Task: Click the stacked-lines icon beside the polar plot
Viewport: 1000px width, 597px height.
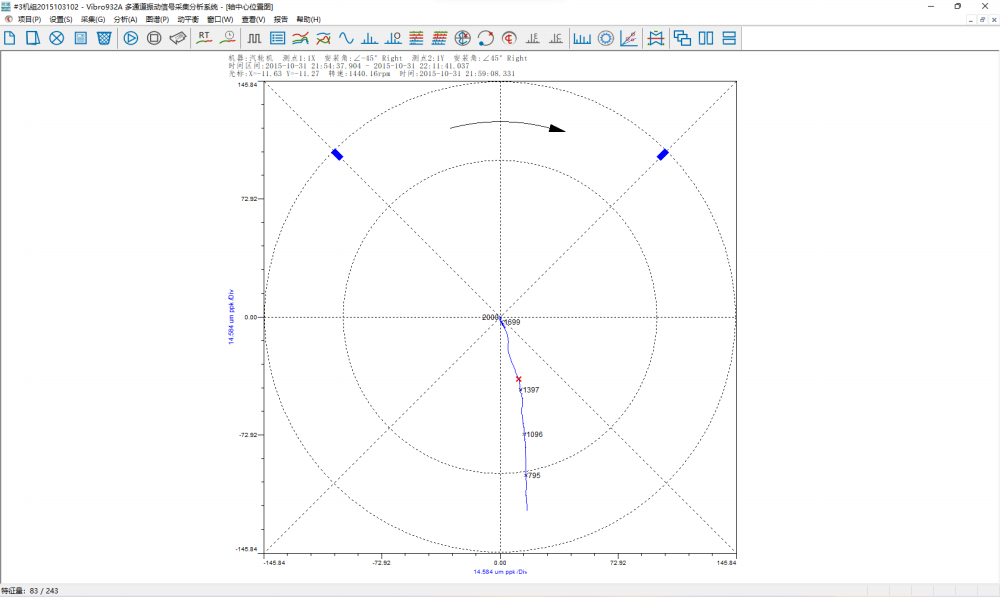Action: (439, 38)
